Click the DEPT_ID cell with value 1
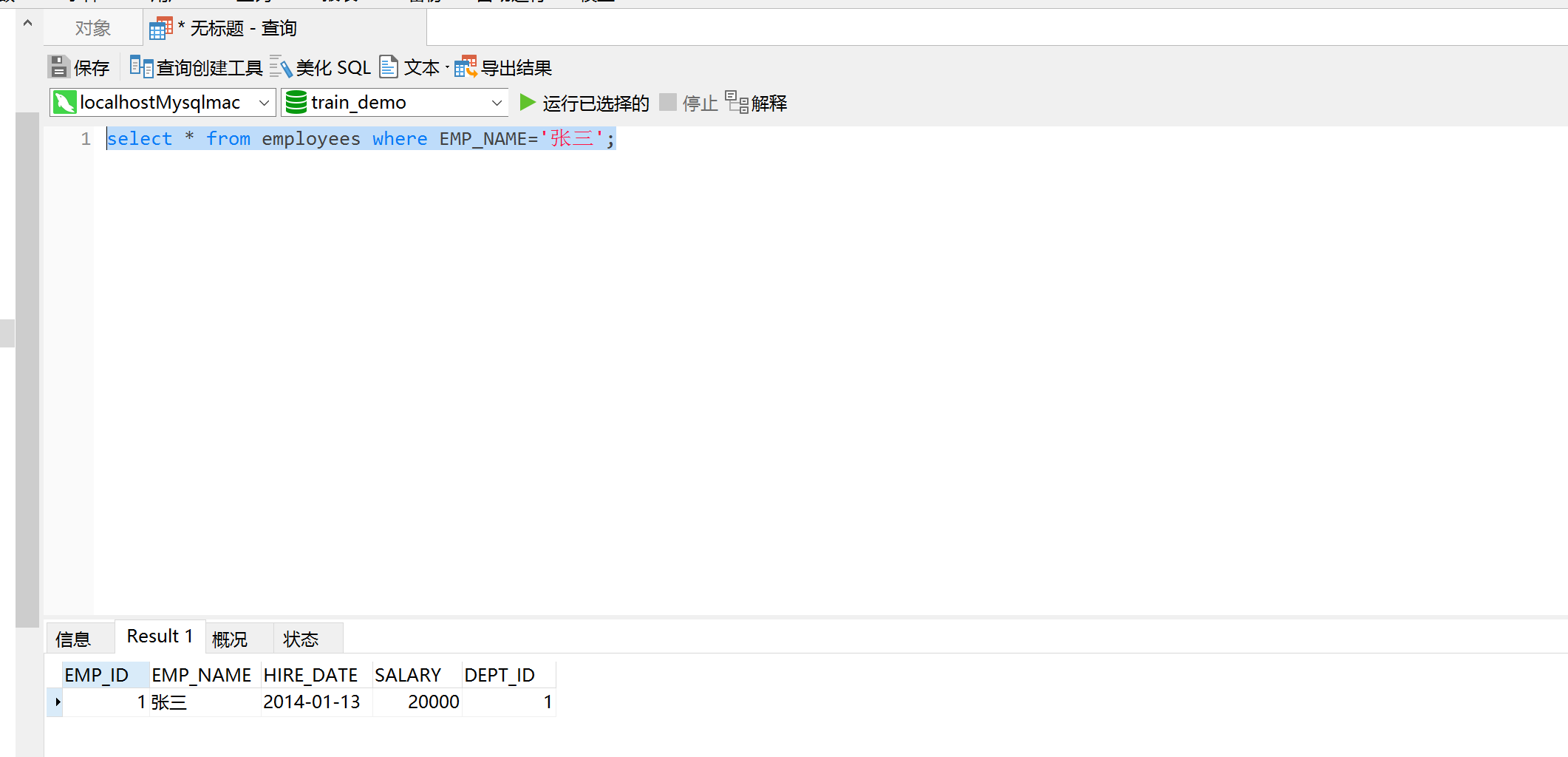 pyautogui.click(x=508, y=702)
